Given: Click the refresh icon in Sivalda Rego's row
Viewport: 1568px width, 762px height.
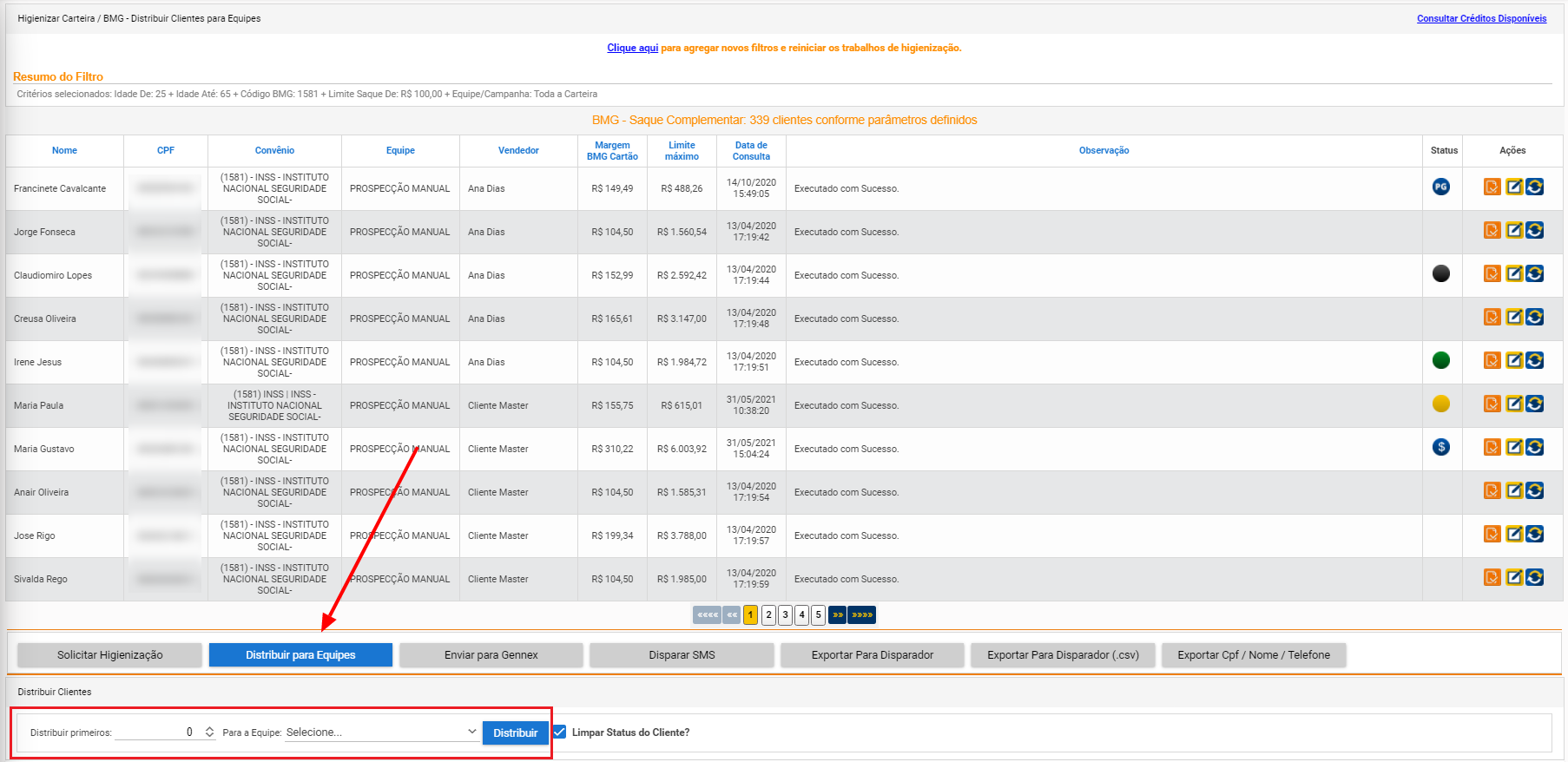Looking at the screenshot, I should (1535, 577).
